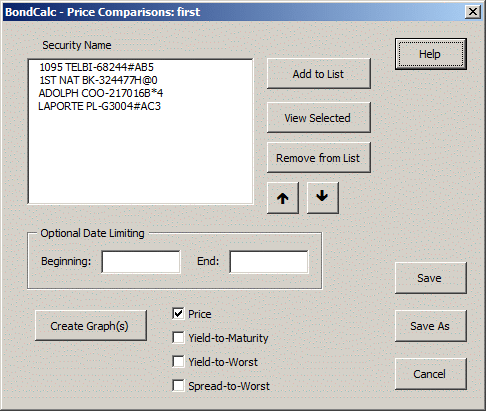Viewport: 486px width, 411px height.
Task: Click the Save button
Action: (431, 278)
